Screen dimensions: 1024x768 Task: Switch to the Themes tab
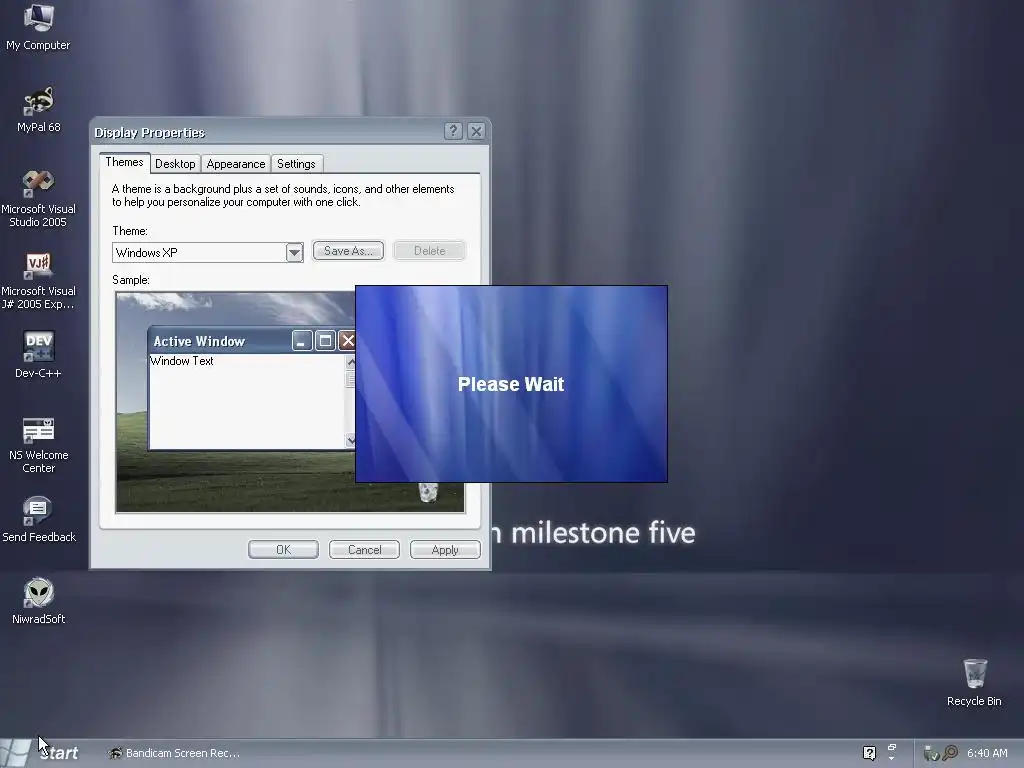[124, 163]
